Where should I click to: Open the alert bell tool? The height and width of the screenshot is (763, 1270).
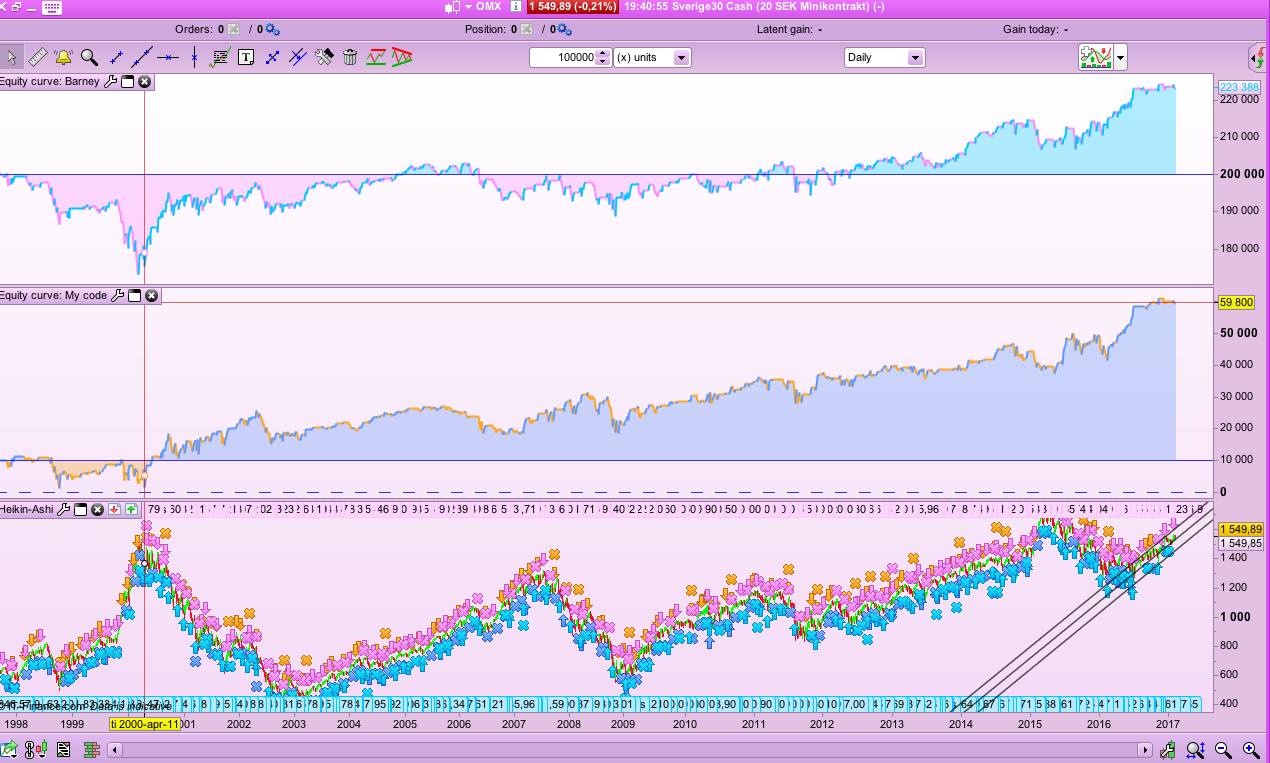63,57
